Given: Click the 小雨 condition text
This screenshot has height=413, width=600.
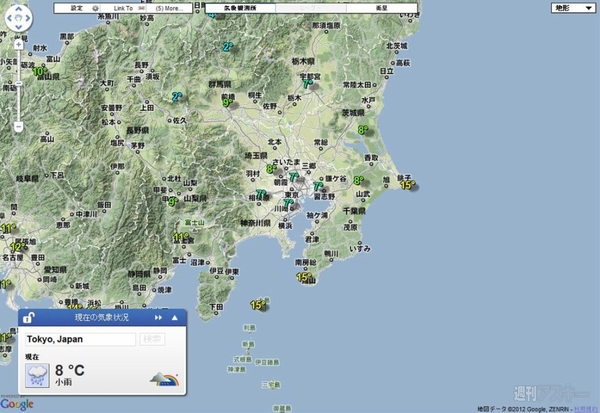Looking at the screenshot, I should (x=63, y=382).
